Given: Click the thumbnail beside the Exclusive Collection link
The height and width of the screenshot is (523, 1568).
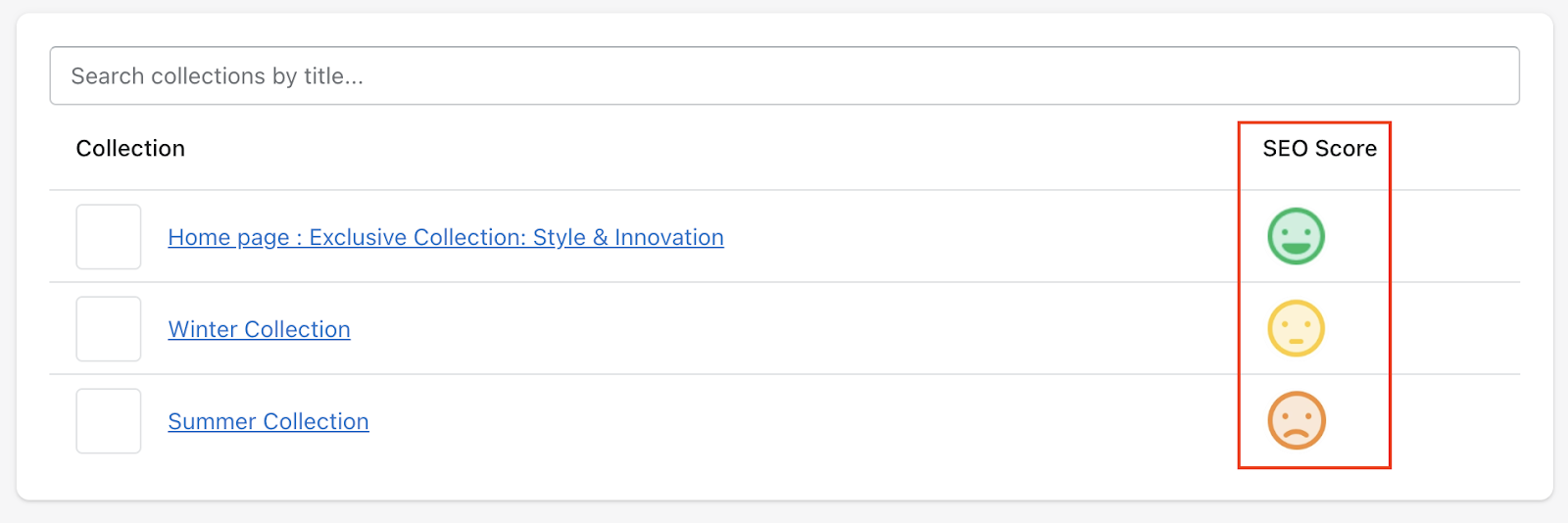Looking at the screenshot, I should [109, 236].
